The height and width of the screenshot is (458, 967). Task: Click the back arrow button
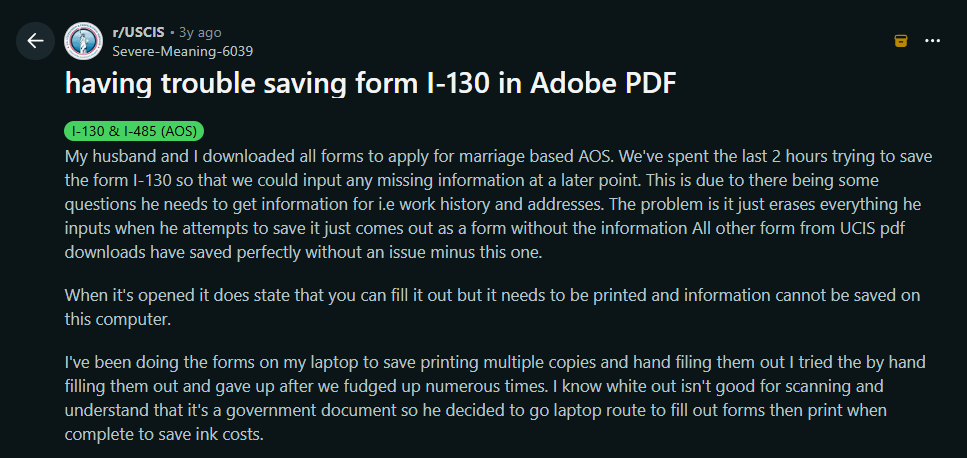coord(35,41)
